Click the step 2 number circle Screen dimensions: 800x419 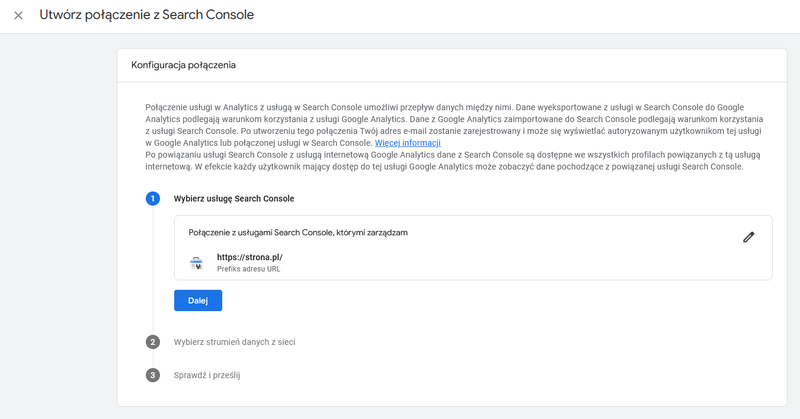[153, 342]
